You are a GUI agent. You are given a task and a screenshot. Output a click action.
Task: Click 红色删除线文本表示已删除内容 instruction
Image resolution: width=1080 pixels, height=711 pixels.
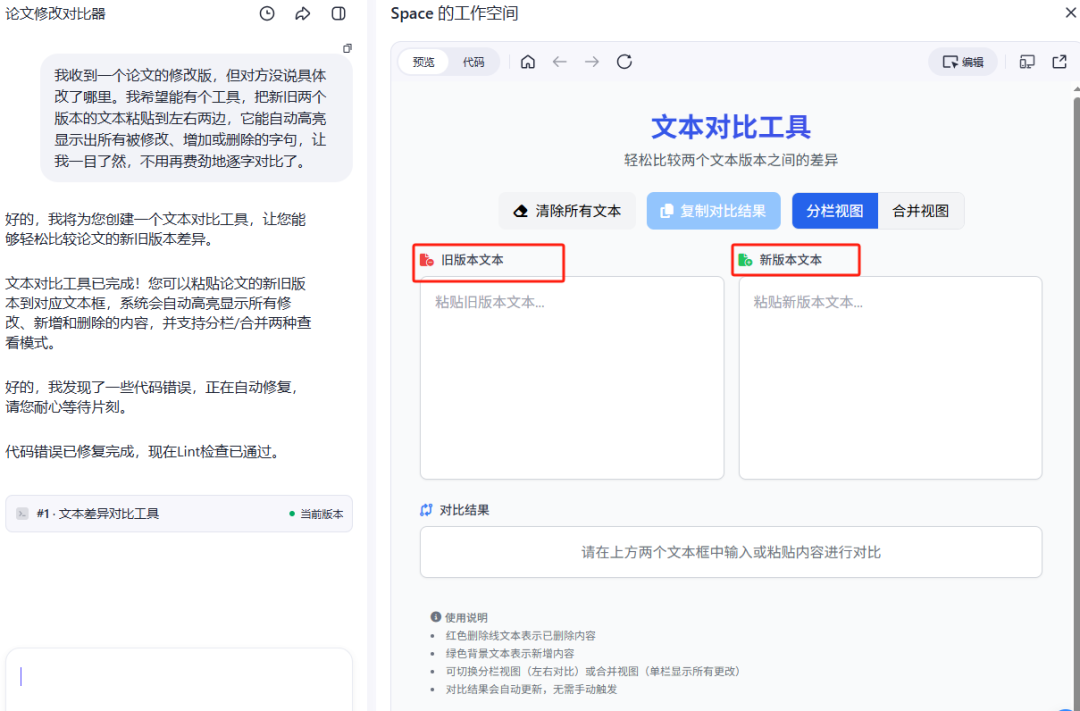[521, 635]
